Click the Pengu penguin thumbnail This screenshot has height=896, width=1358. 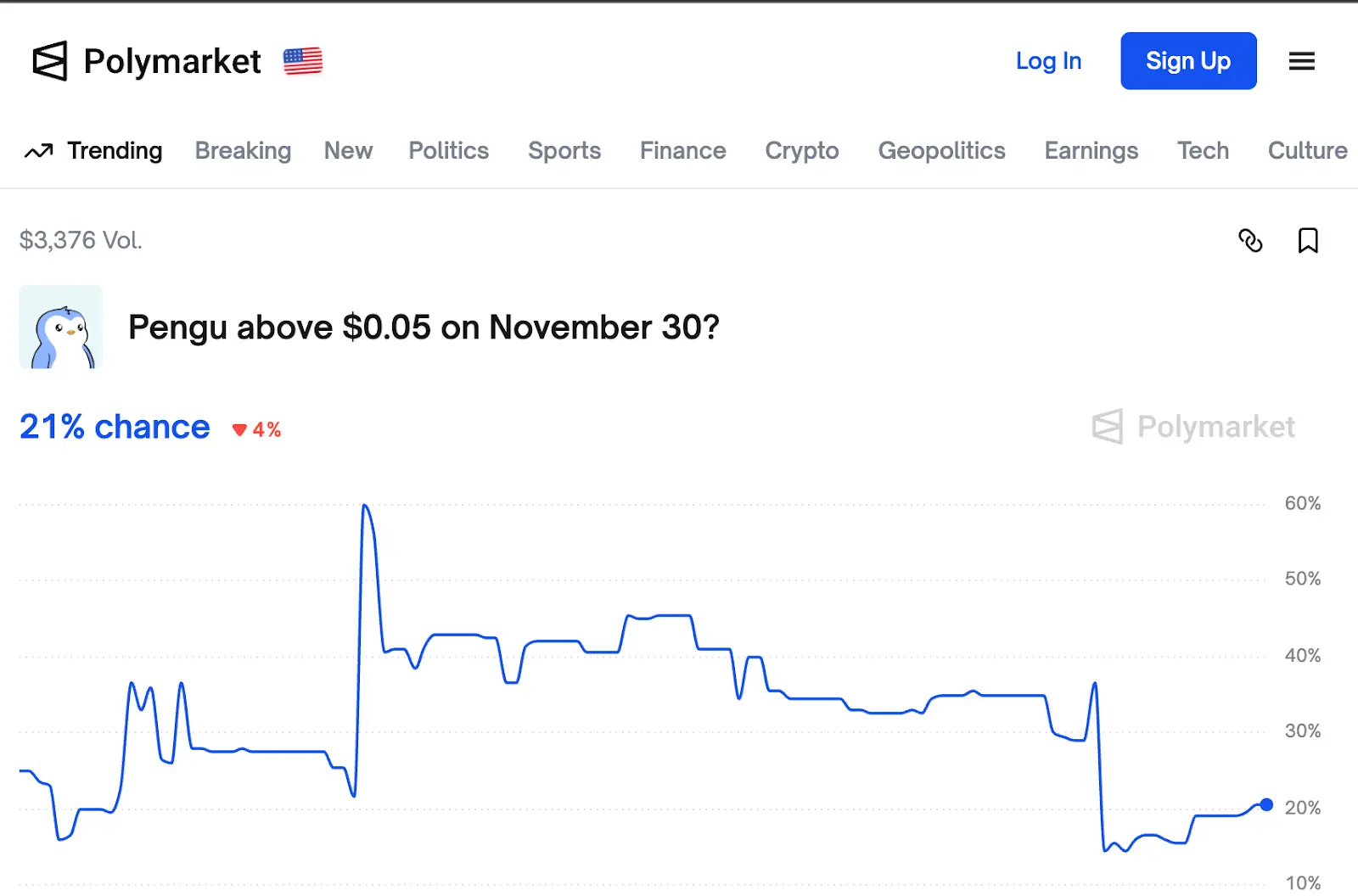61,327
